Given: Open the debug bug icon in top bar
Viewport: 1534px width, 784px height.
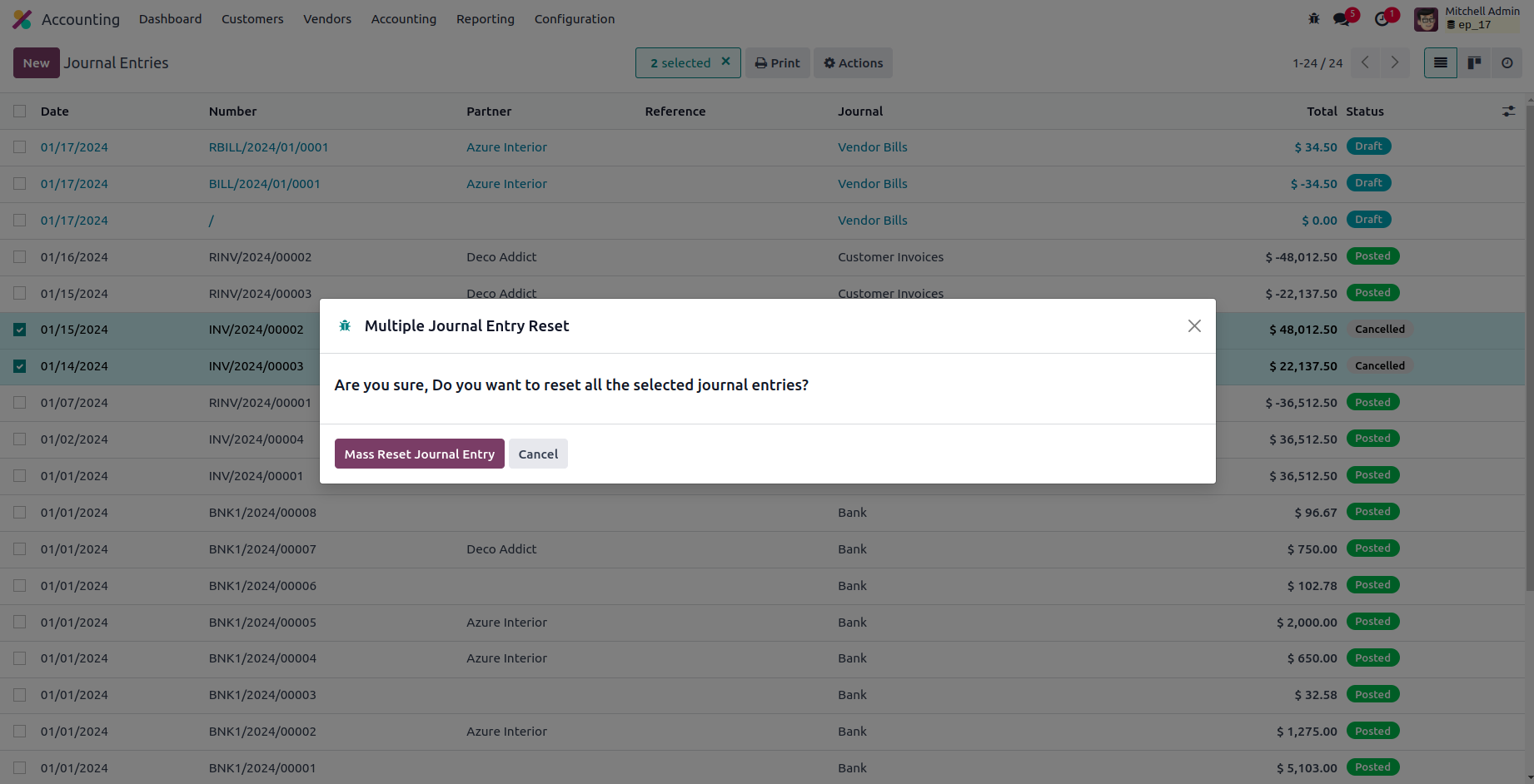Looking at the screenshot, I should pos(1314,18).
